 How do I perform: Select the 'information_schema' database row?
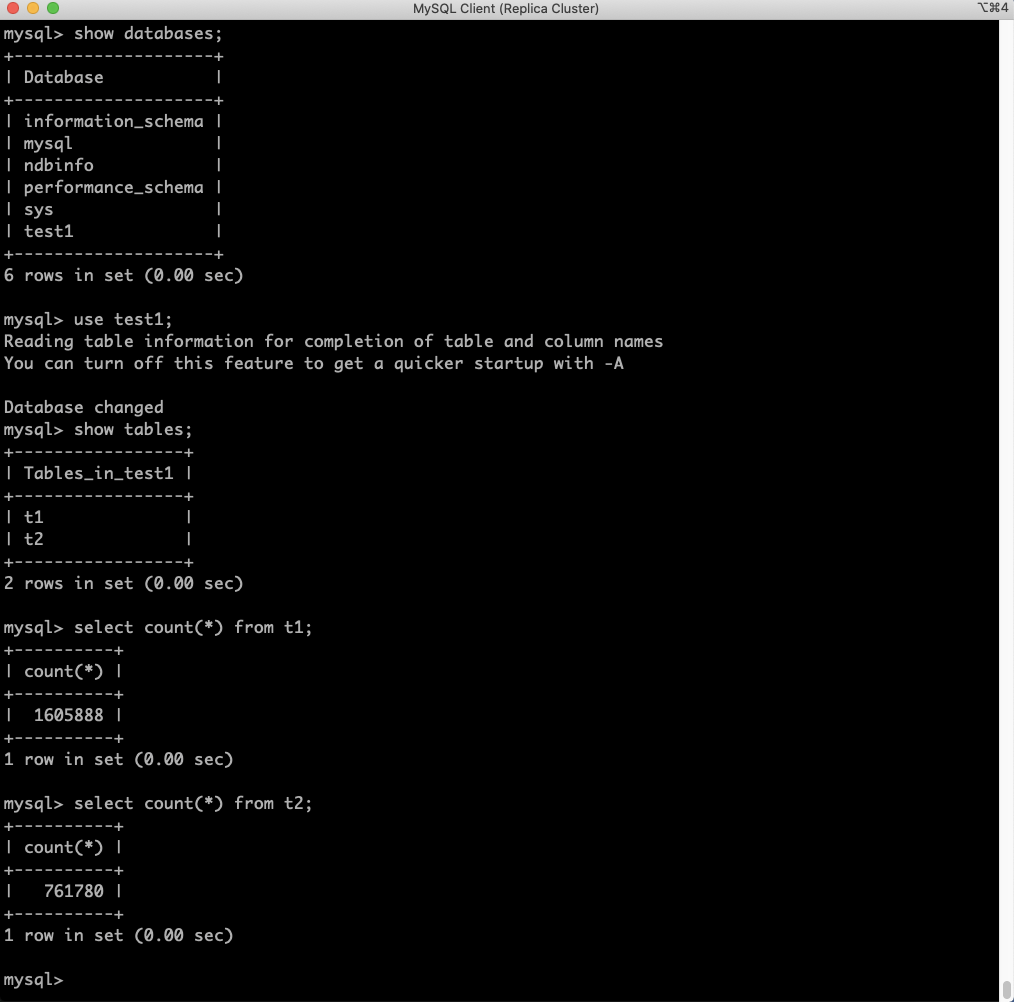114,122
